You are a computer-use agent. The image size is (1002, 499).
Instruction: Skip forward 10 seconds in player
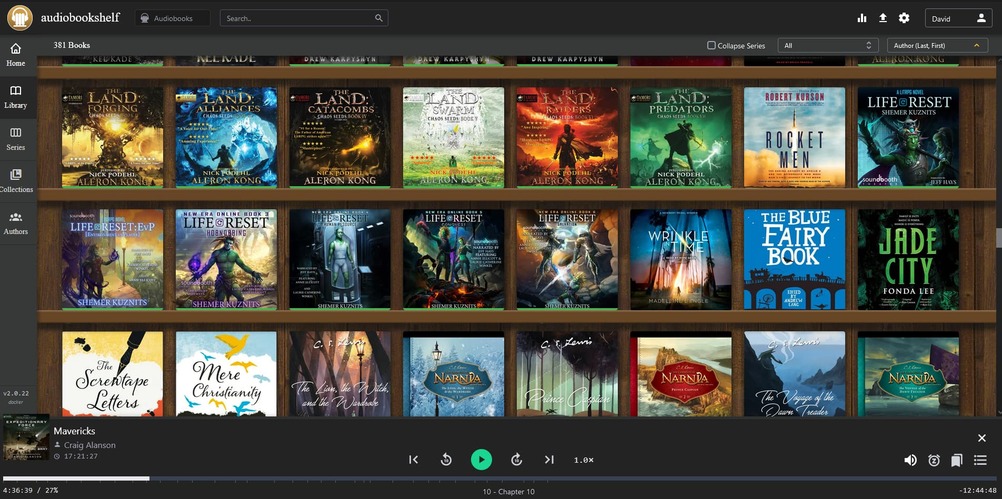pyautogui.click(x=516, y=459)
